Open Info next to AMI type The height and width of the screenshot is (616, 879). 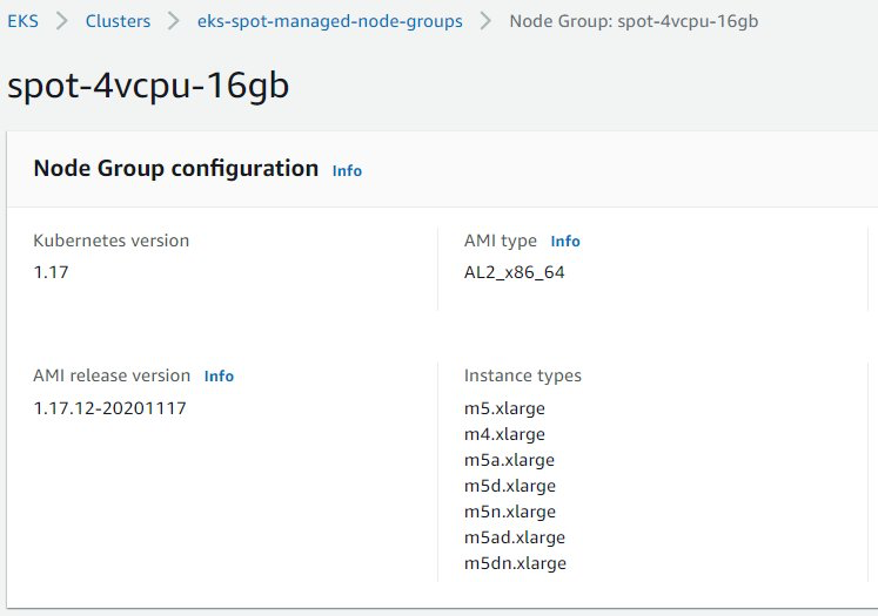coord(566,240)
